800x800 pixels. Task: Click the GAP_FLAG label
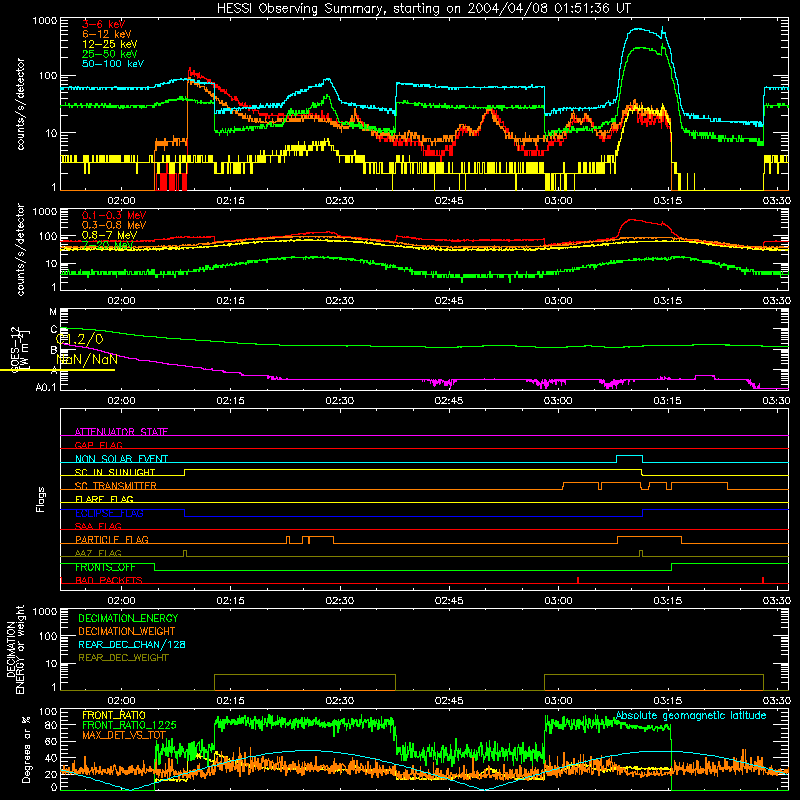pos(98,445)
